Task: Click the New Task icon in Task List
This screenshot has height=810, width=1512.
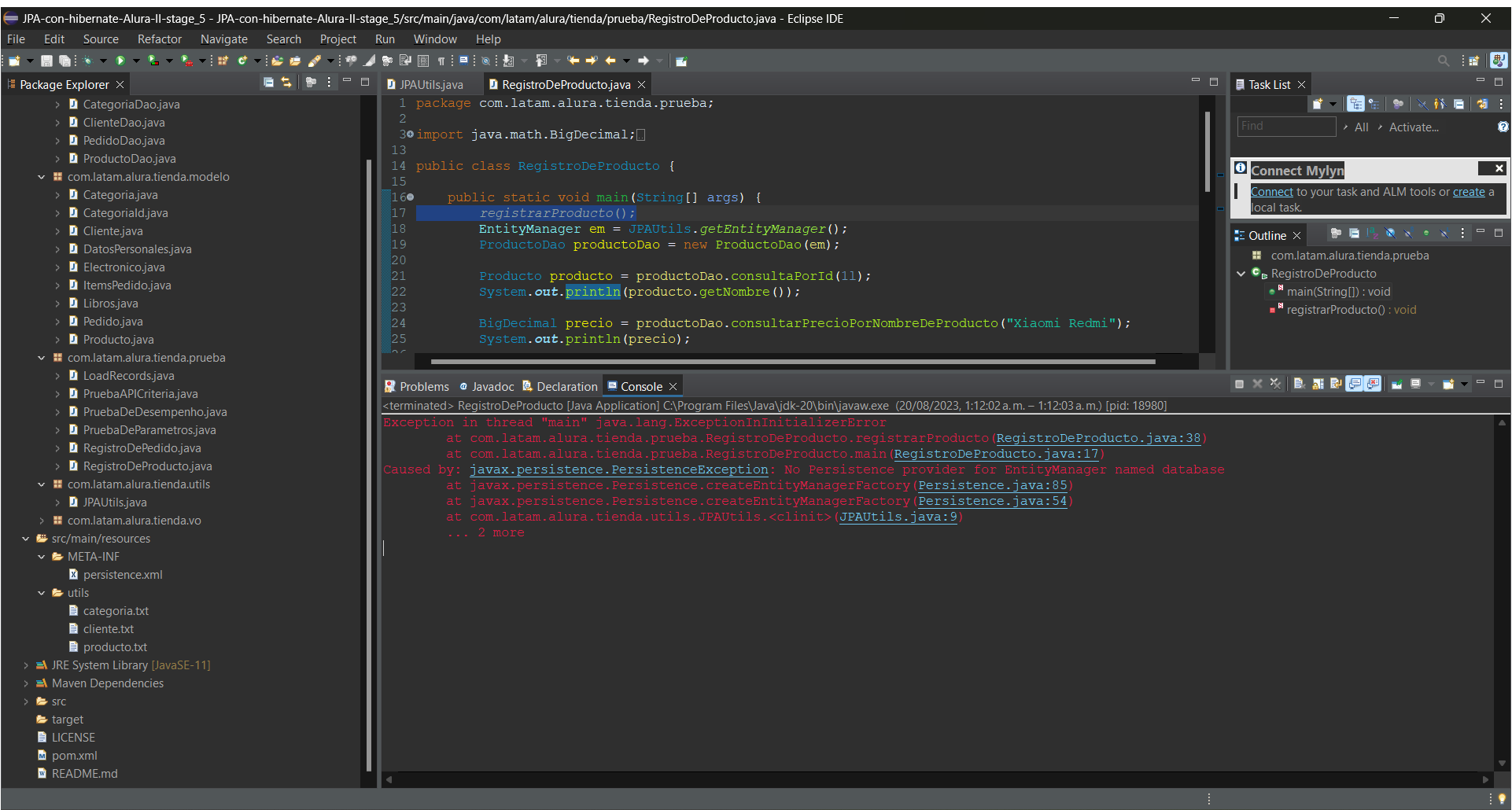Action: pos(1318,104)
